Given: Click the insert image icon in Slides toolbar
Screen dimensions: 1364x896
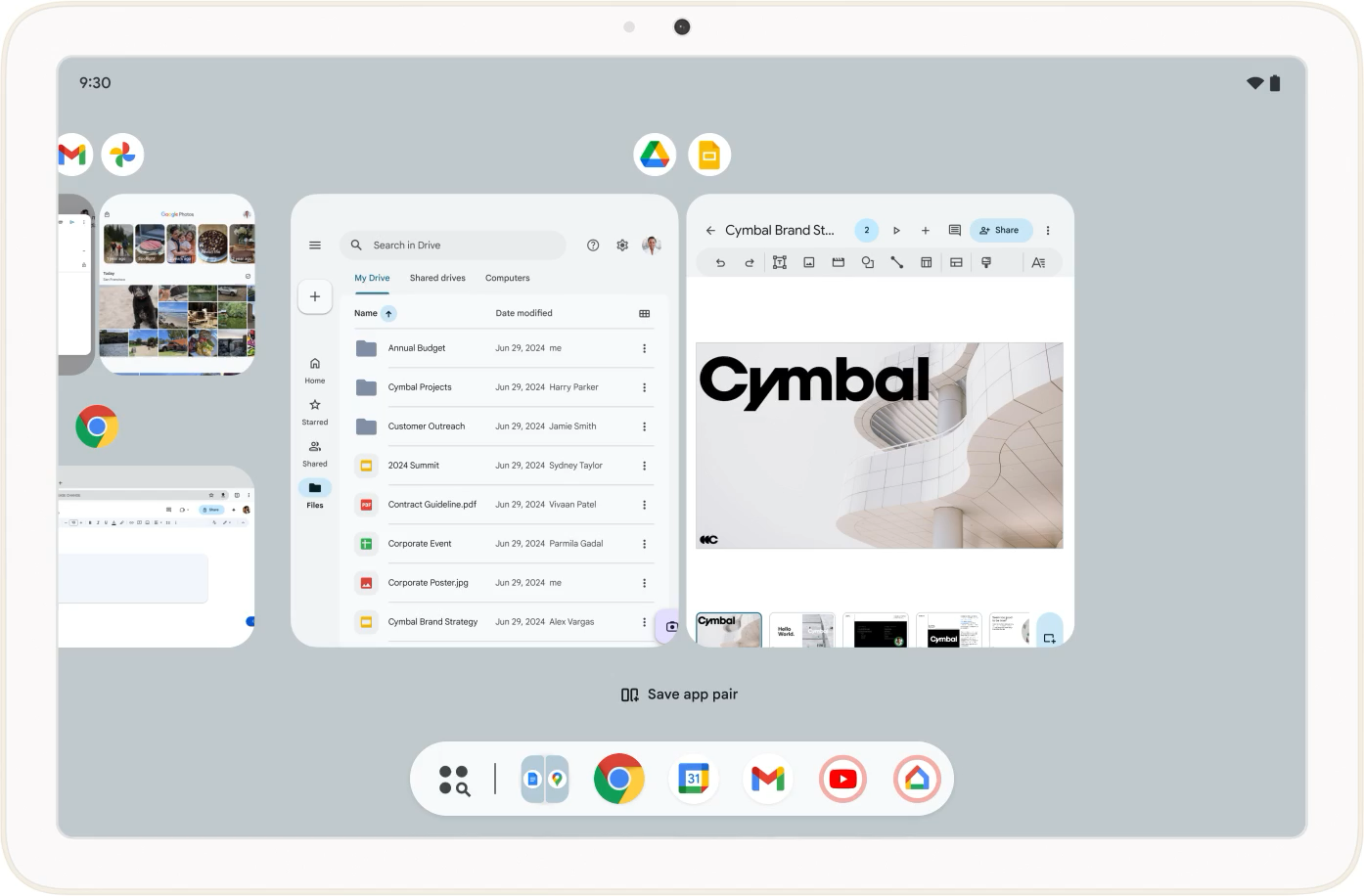Looking at the screenshot, I should (x=809, y=261).
